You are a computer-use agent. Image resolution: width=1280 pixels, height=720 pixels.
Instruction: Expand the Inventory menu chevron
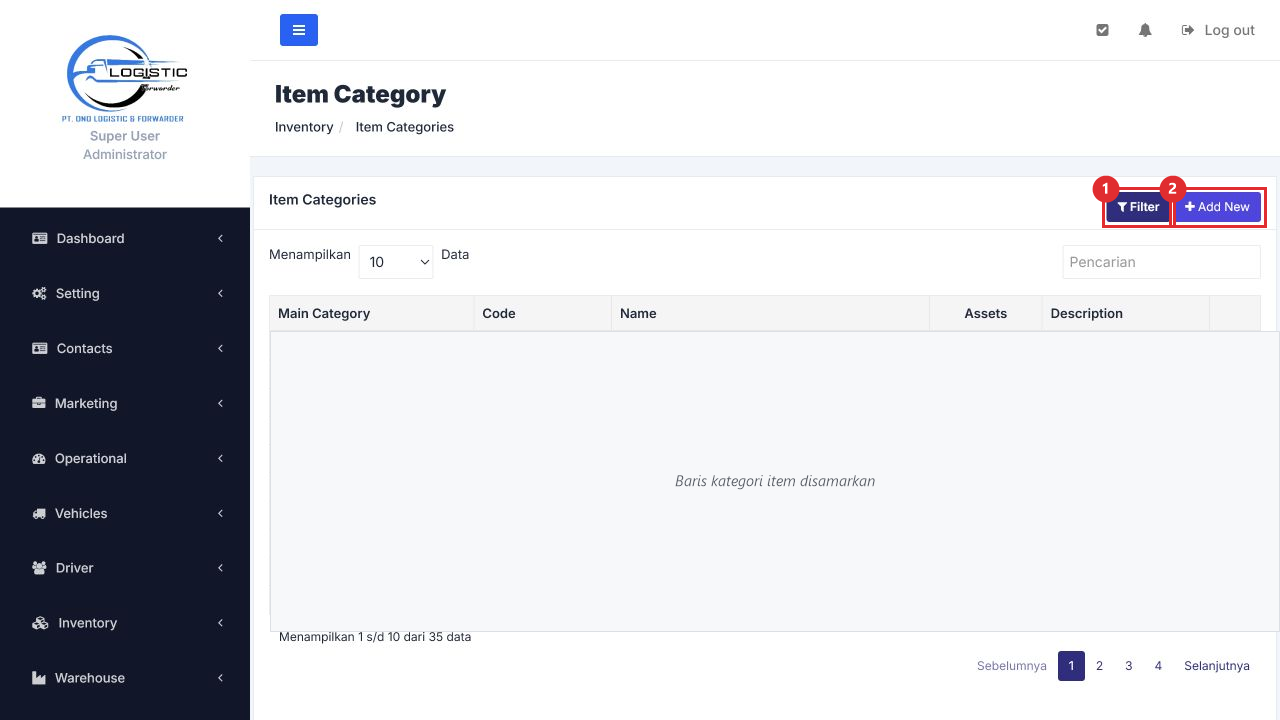coord(220,623)
